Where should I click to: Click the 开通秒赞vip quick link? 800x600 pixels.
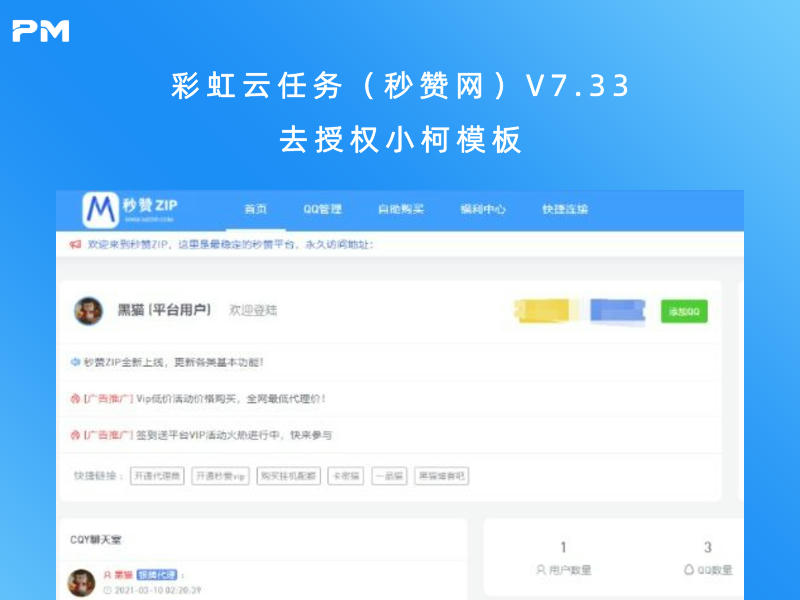(221, 476)
